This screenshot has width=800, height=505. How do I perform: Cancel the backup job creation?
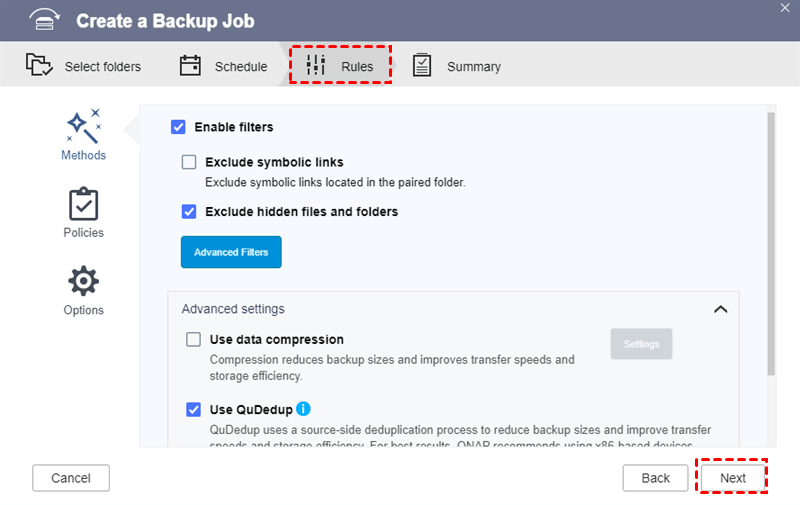click(70, 478)
